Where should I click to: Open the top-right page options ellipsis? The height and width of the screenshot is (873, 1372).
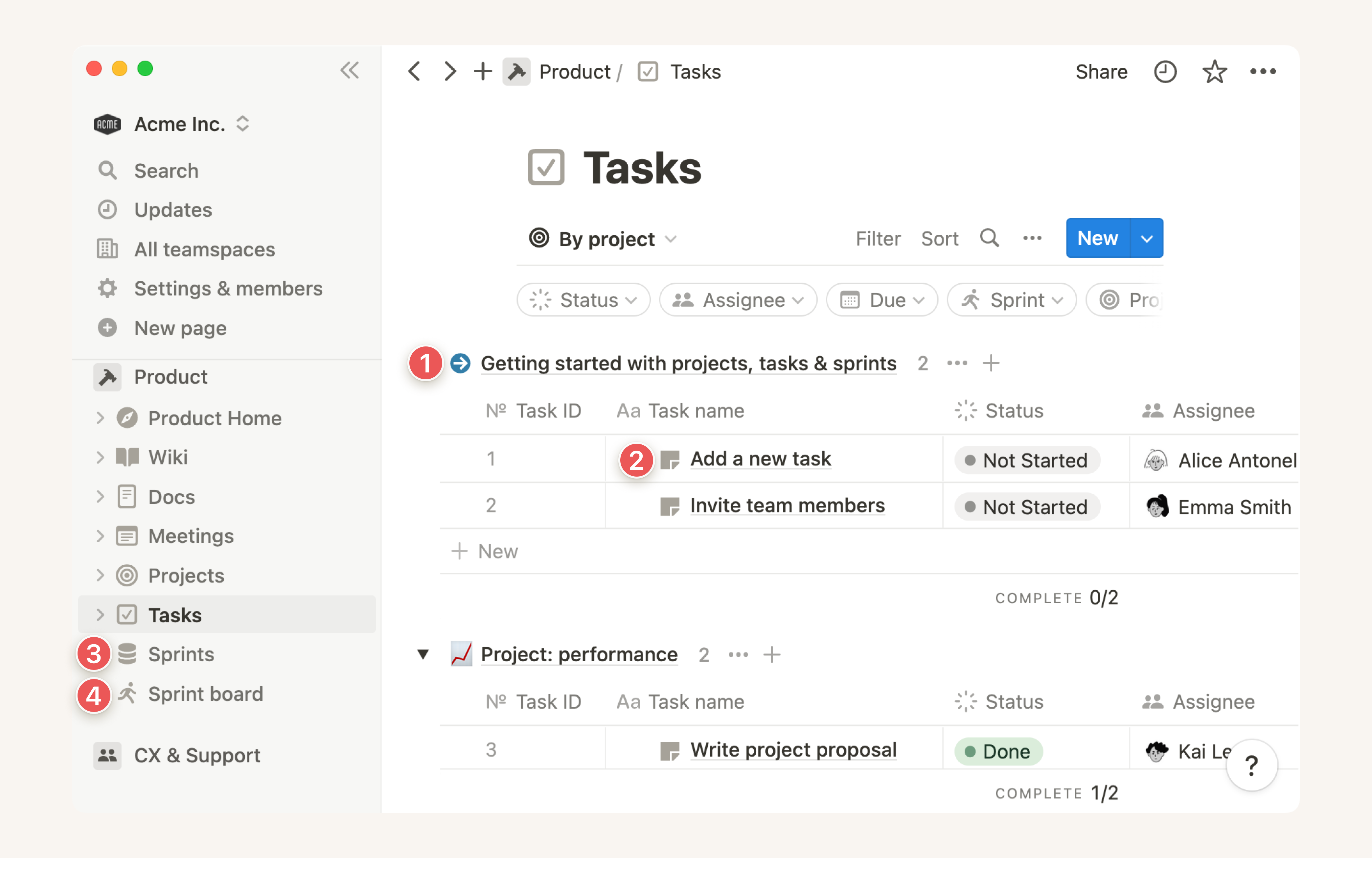[x=1263, y=72]
